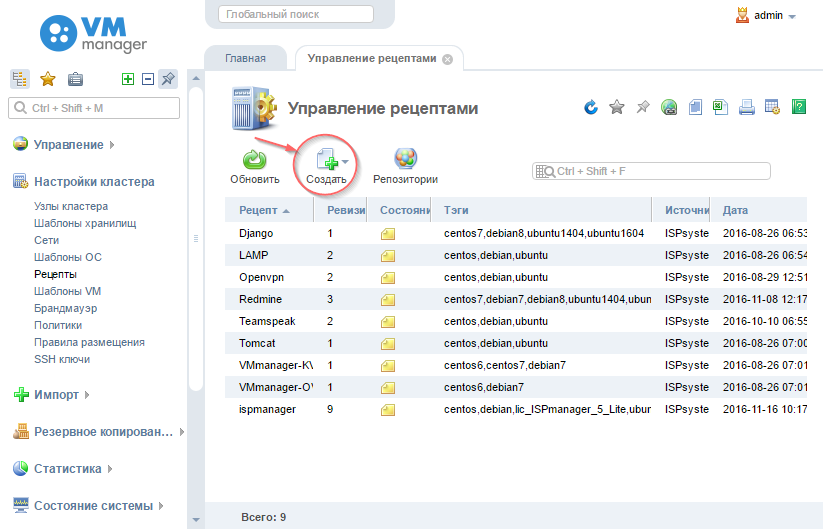This screenshot has height=529, width=823.
Task: Open Брандмауэр menu item
Action: 66,308
